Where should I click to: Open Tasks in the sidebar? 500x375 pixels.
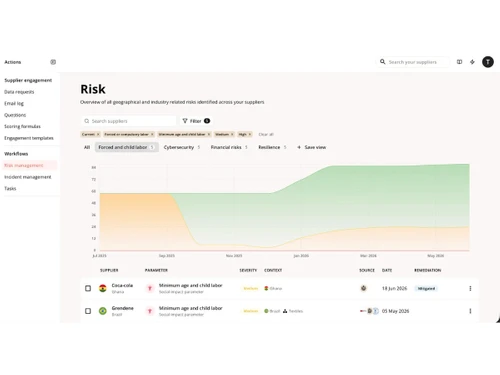pos(10,188)
